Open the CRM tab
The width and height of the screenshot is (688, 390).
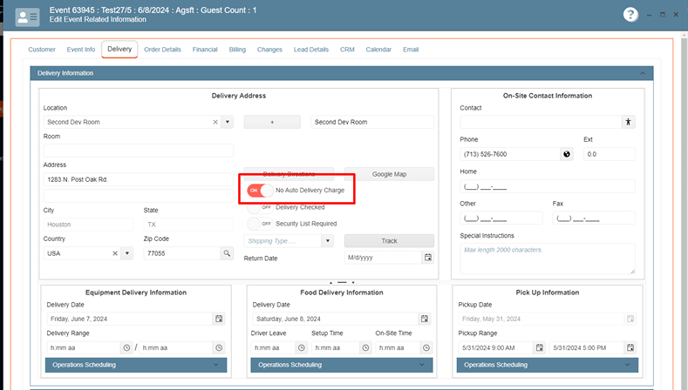pyautogui.click(x=347, y=50)
